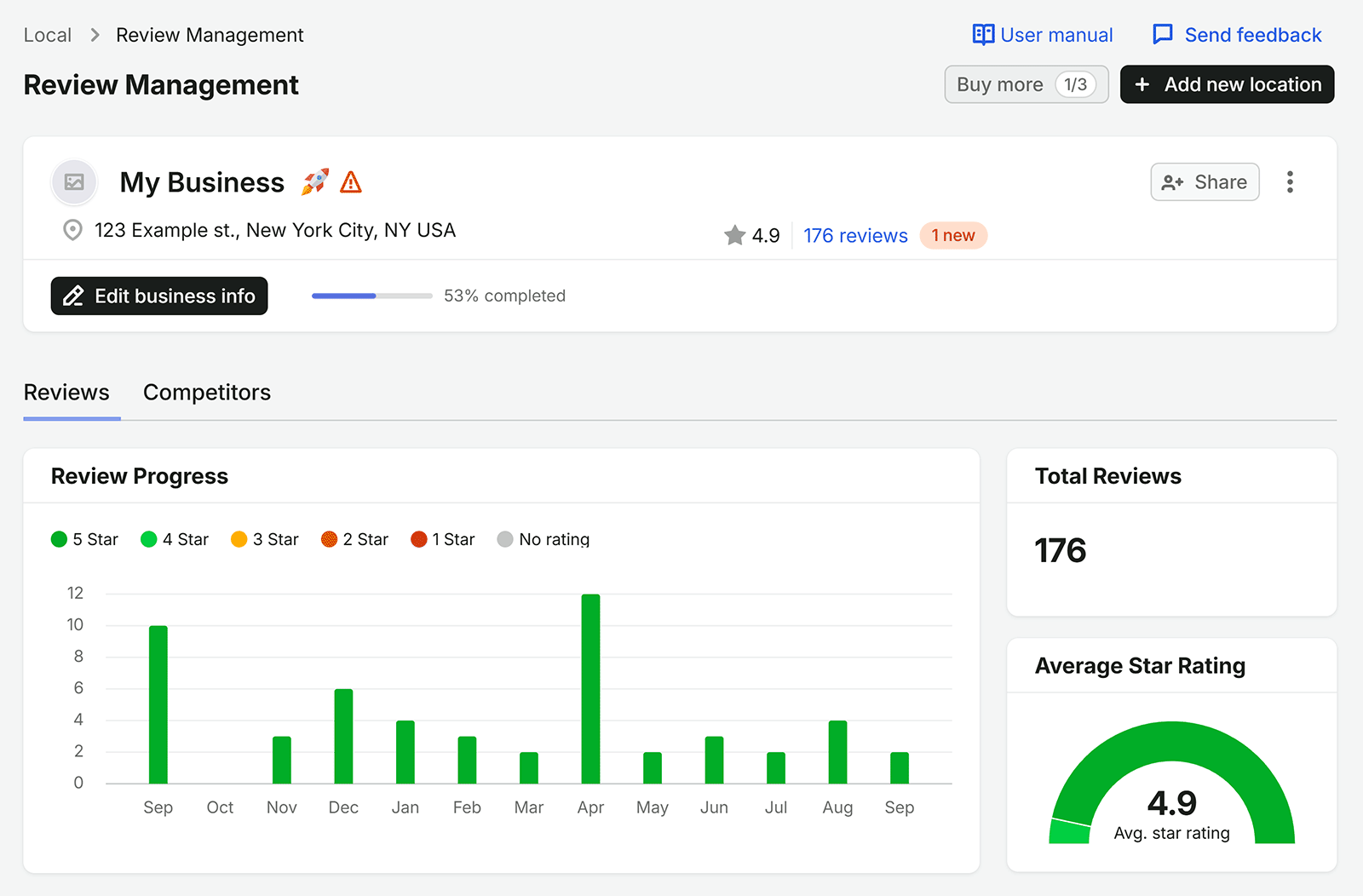This screenshot has height=896, width=1363.
Task: Click the first September bar in chart
Action: (x=158, y=704)
